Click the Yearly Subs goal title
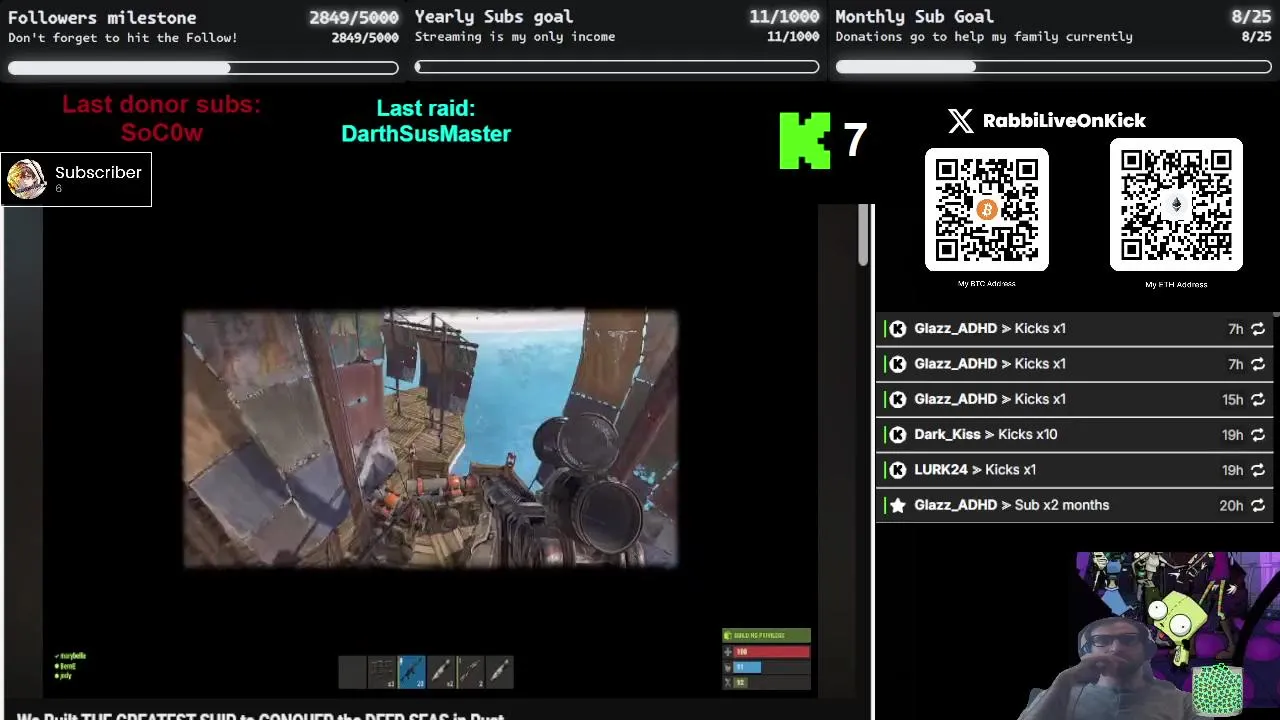This screenshot has height=720, width=1280. tap(494, 17)
